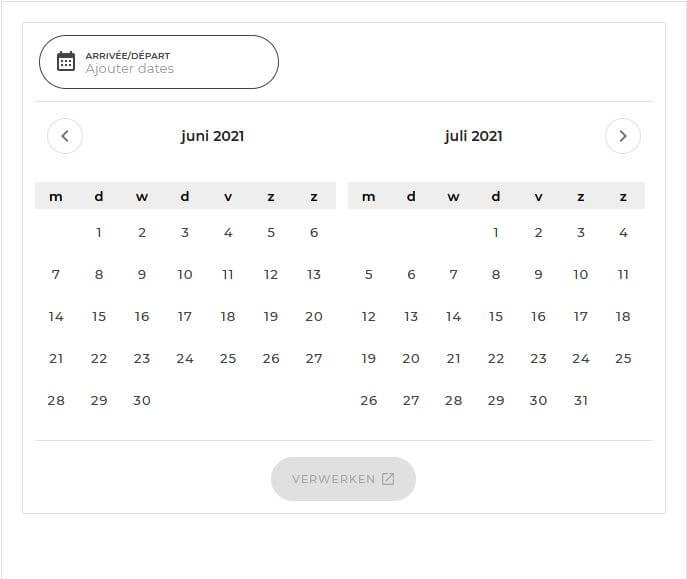Select 15 juni 2021

click(99, 317)
